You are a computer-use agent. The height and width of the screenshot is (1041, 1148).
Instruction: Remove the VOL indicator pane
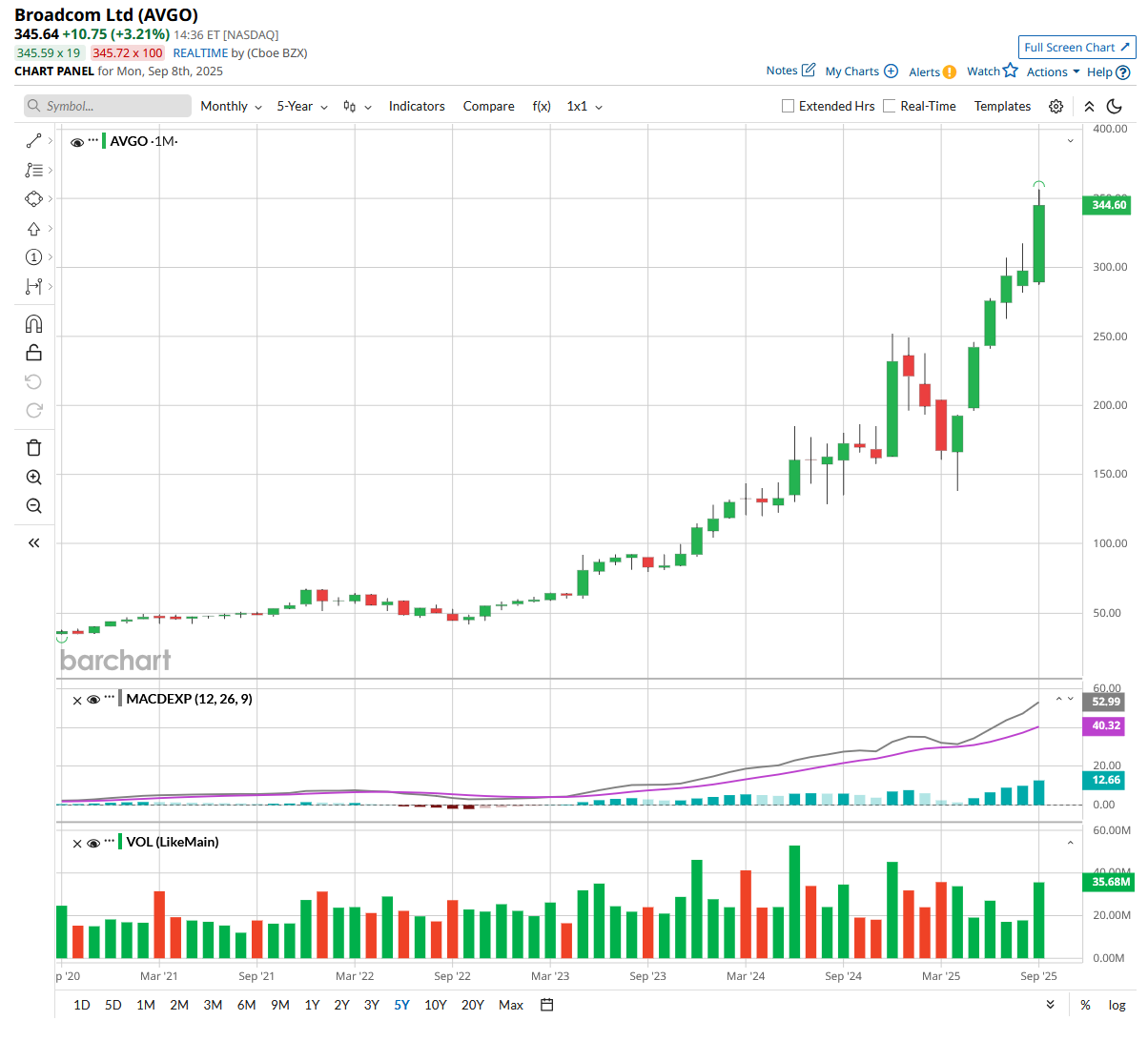(x=77, y=843)
